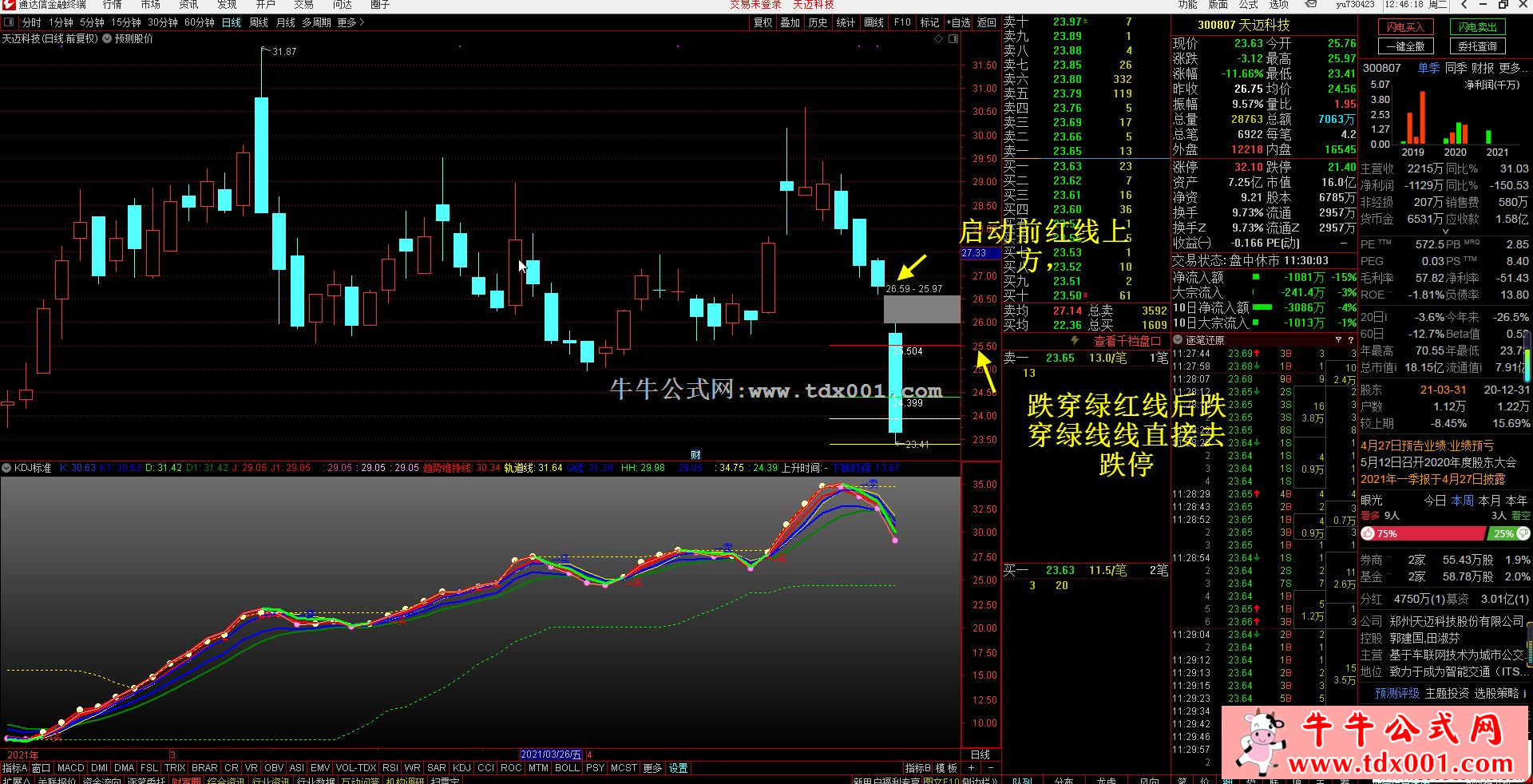
Task: Expand financial details chevron below 货币金
Action: [1445, 231]
